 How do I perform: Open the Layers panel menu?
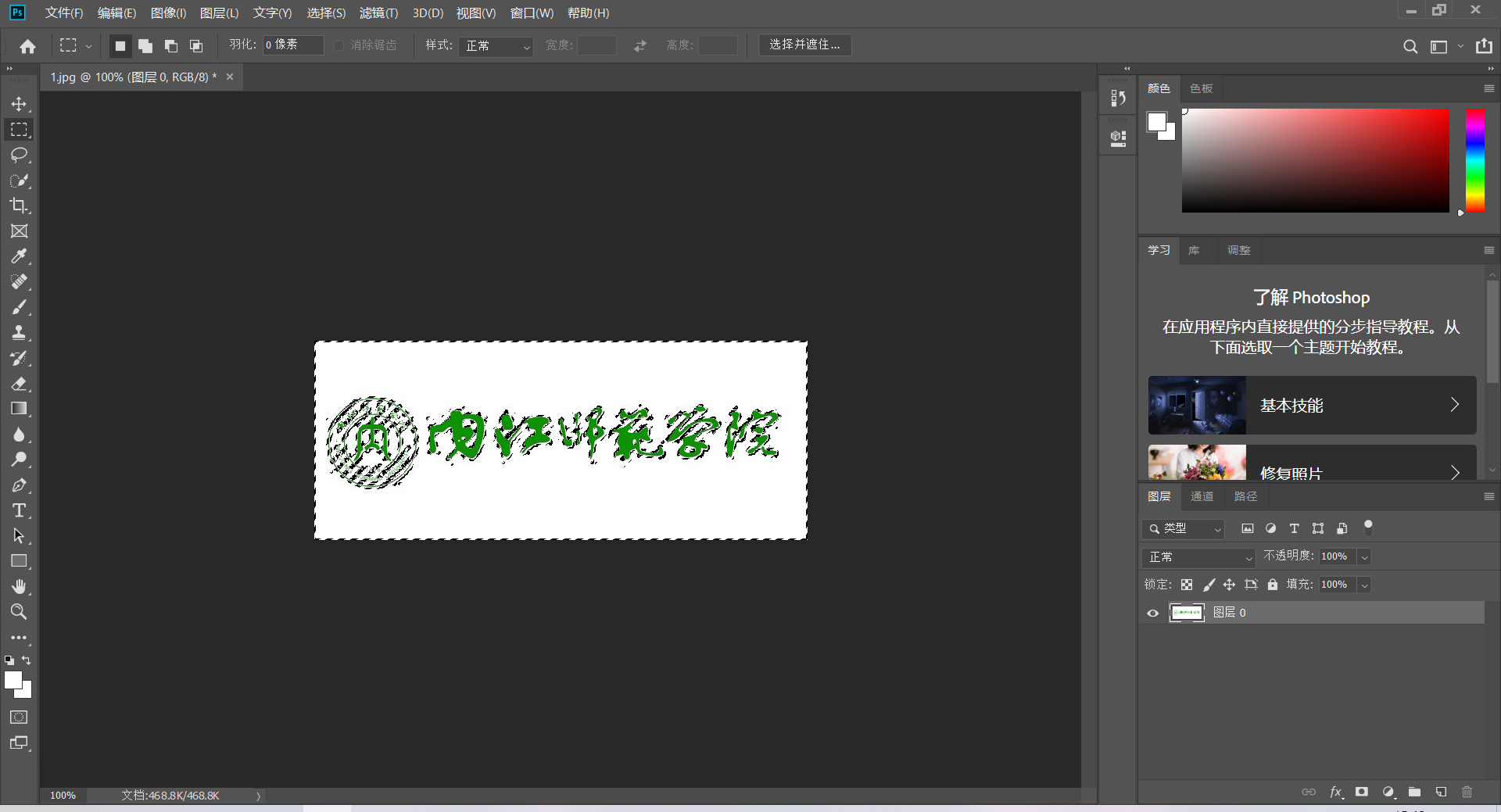point(1488,496)
